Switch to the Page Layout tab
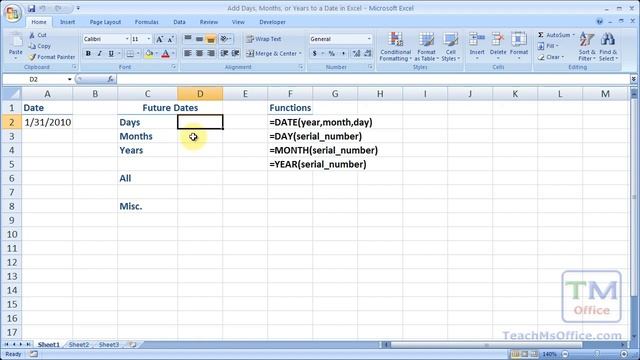 [105, 22]
